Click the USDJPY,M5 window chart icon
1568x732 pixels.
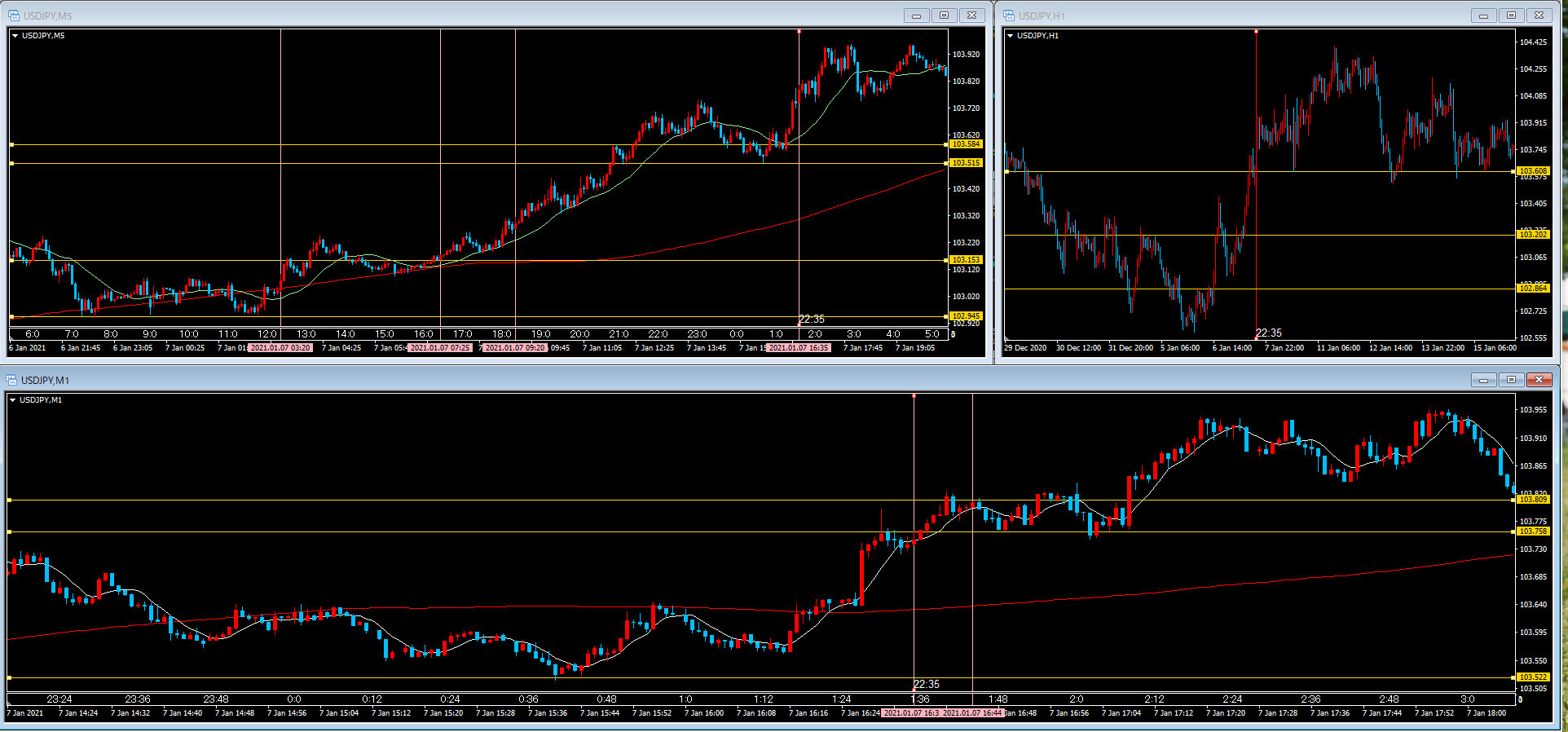click(13, 15)
